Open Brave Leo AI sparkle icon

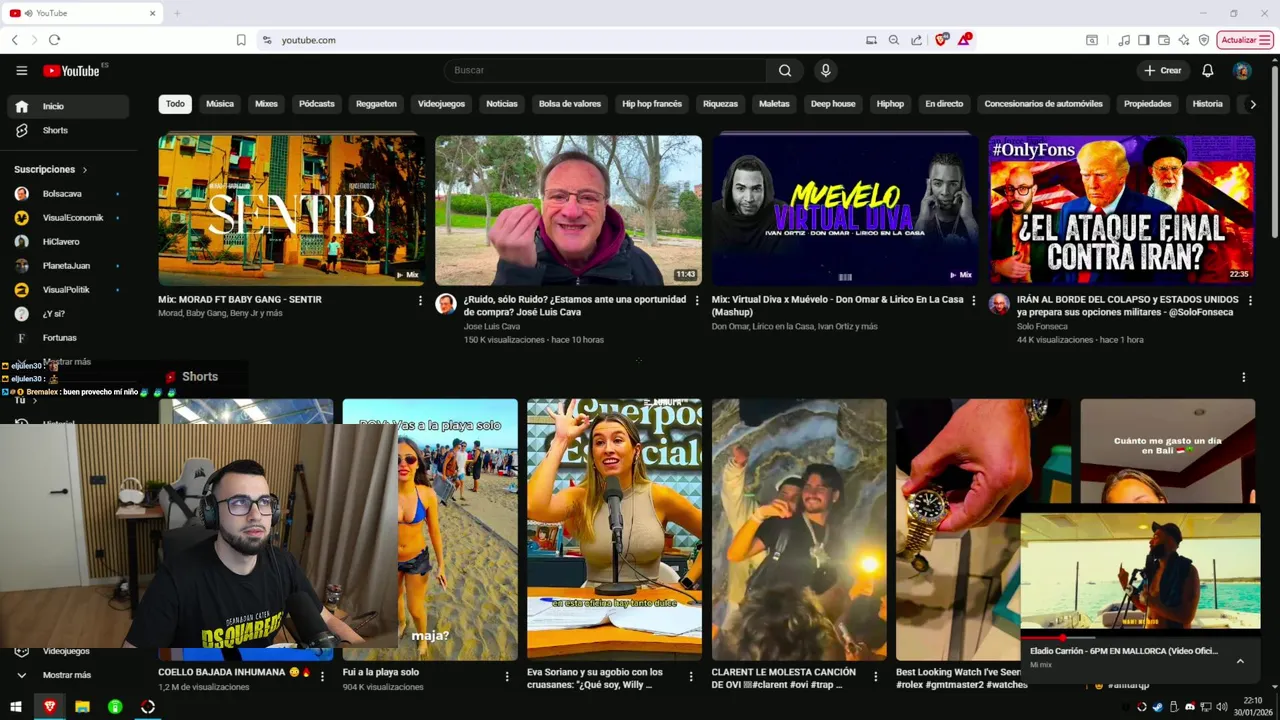[1184, 40]
